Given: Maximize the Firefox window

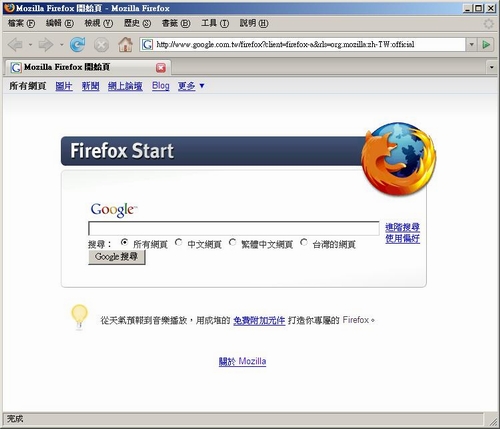Looking at the screenshot, I should (x=479, y=8).
